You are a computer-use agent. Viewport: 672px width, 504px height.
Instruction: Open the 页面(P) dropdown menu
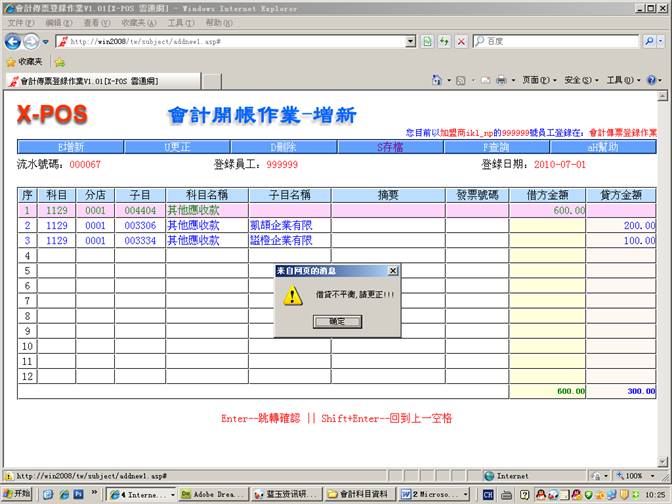[539, 80]
